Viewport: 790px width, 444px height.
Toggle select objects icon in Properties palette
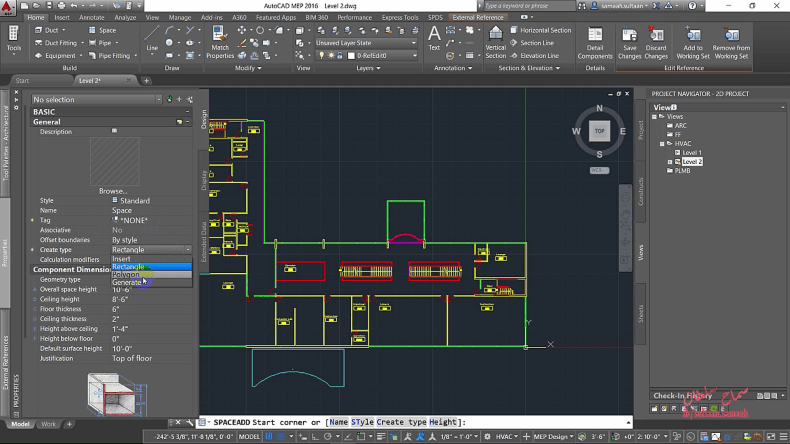point(179,100)
